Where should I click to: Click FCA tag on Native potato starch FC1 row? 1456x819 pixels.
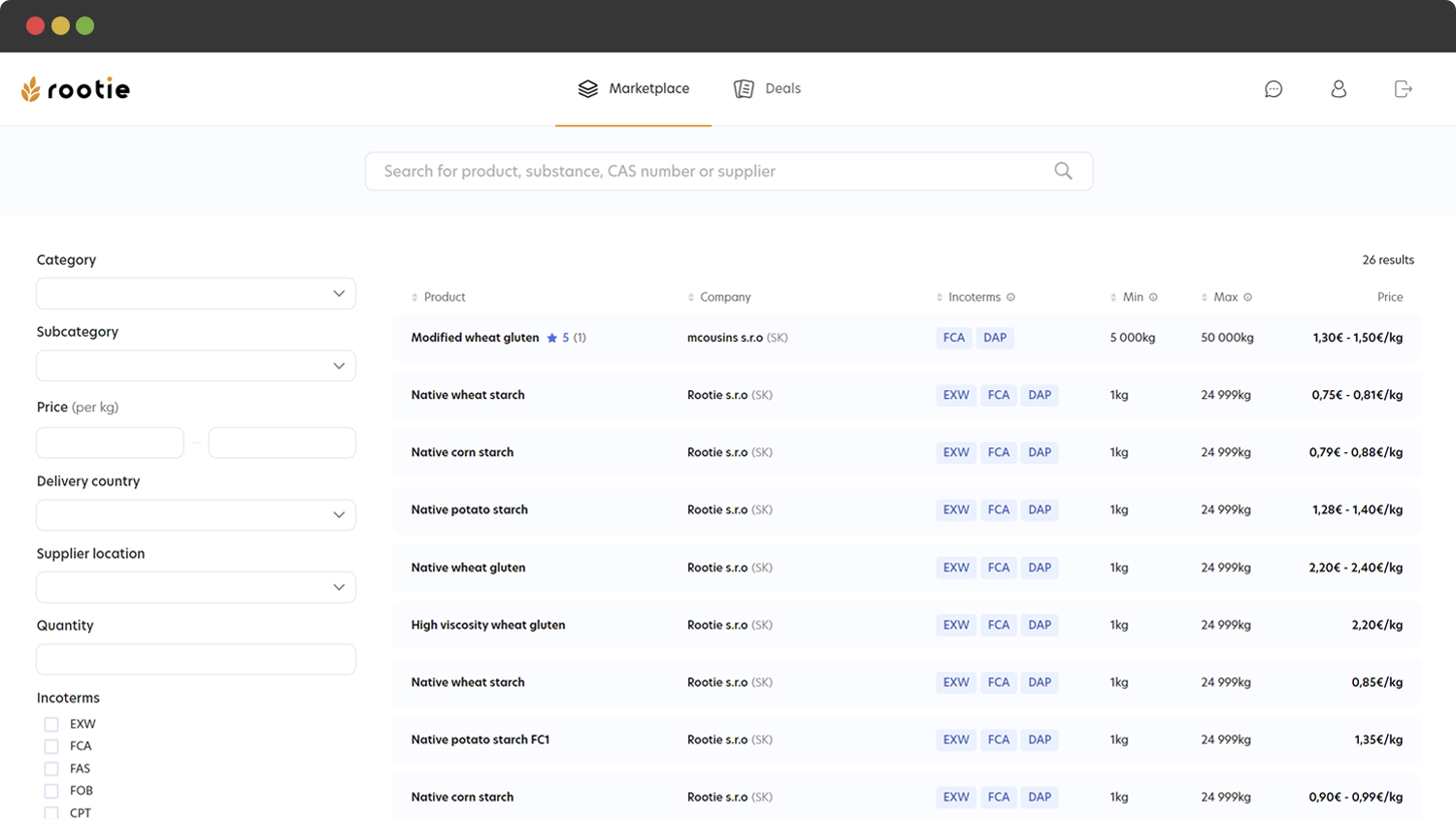click(999, 739)
